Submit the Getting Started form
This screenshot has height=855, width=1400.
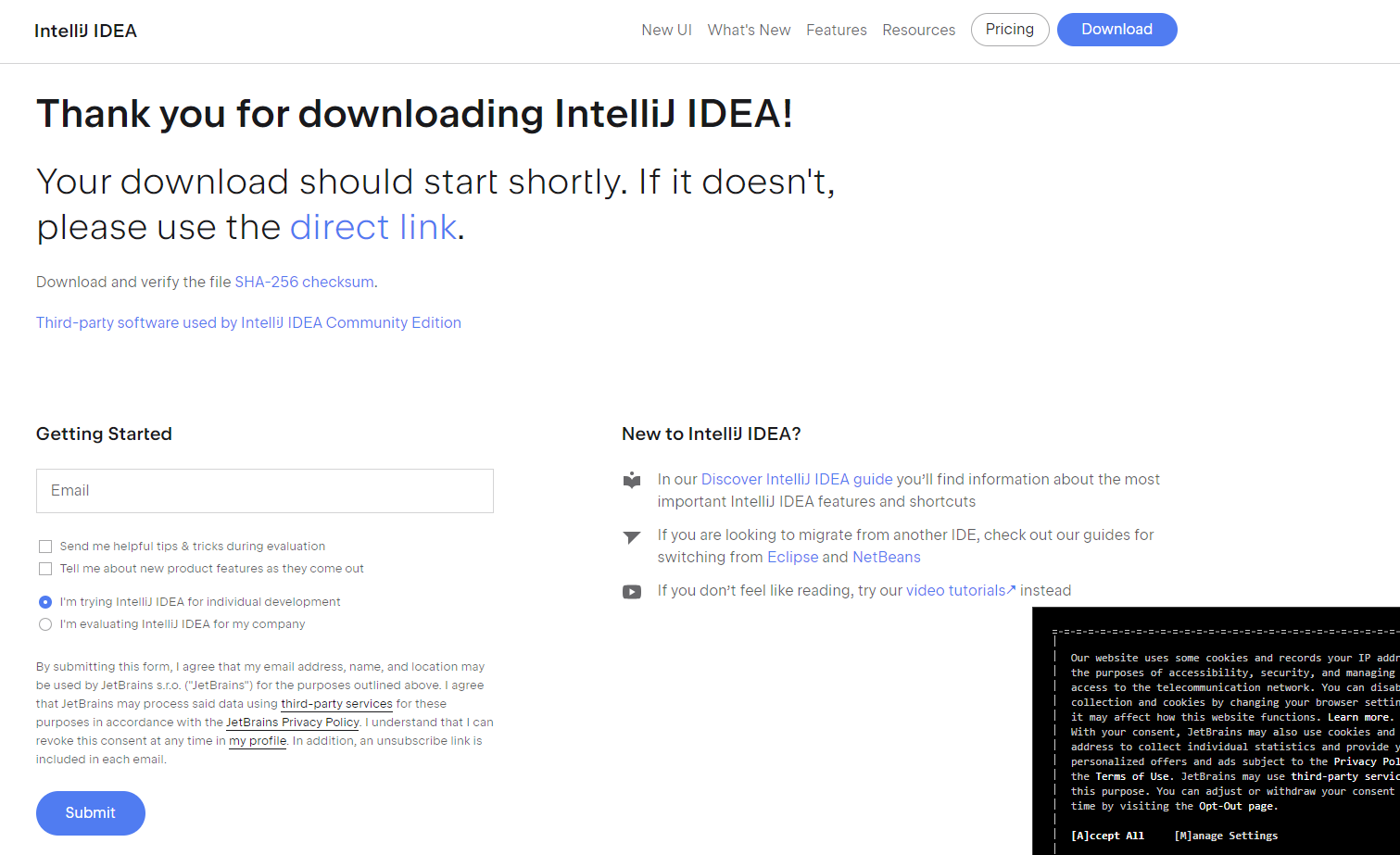[91, 813]
